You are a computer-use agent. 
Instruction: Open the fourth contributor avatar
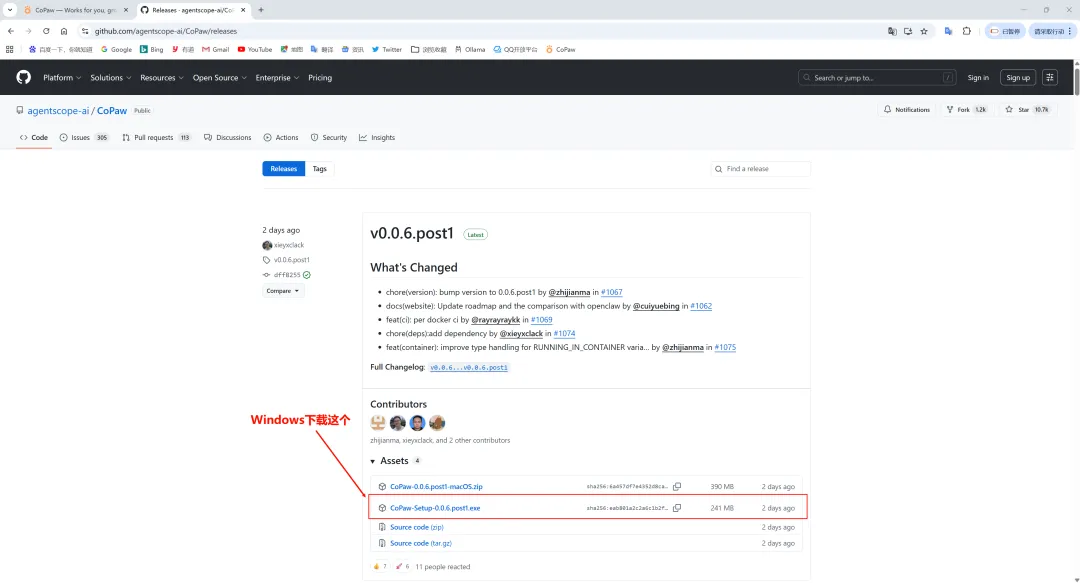[x=437, y=422]
